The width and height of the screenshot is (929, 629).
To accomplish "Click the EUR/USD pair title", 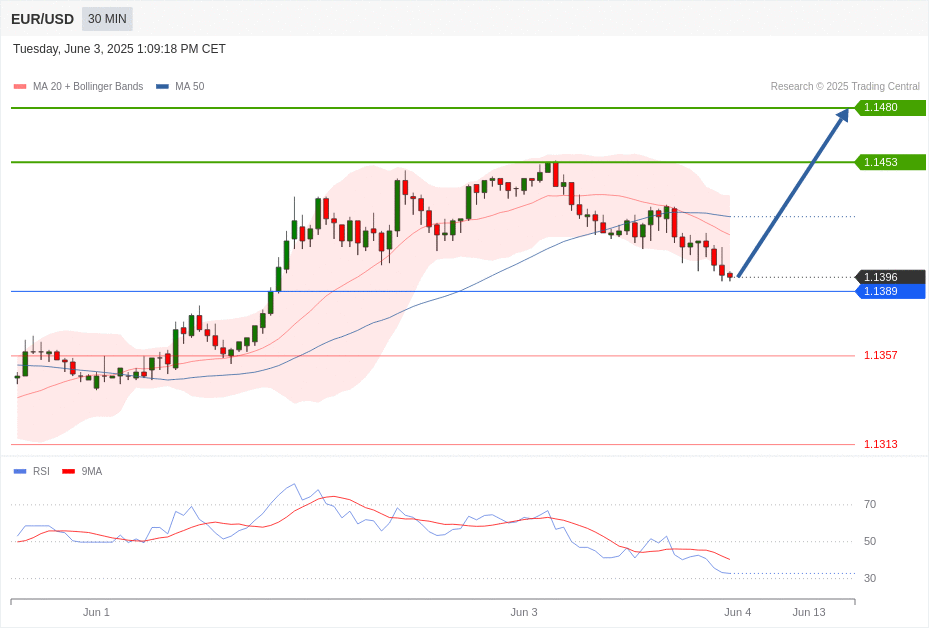I will [42, 19].
